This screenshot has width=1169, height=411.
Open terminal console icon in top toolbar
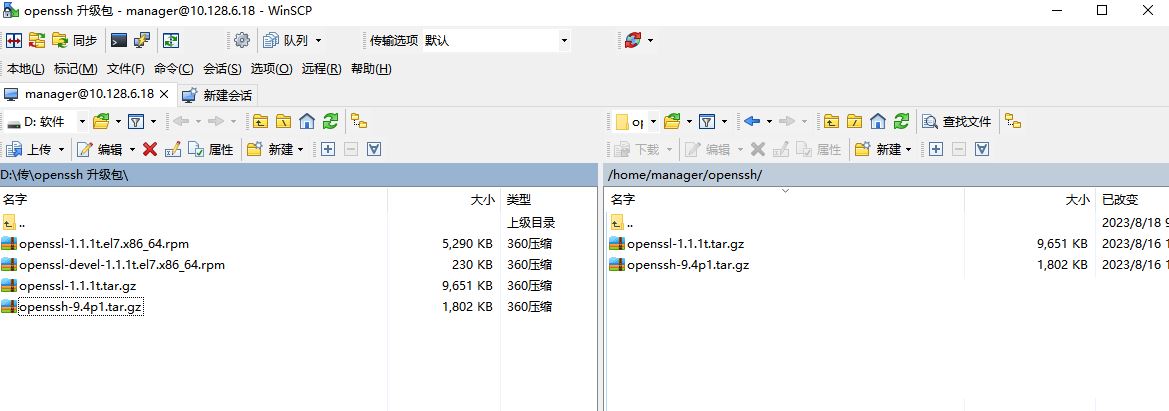119,41
